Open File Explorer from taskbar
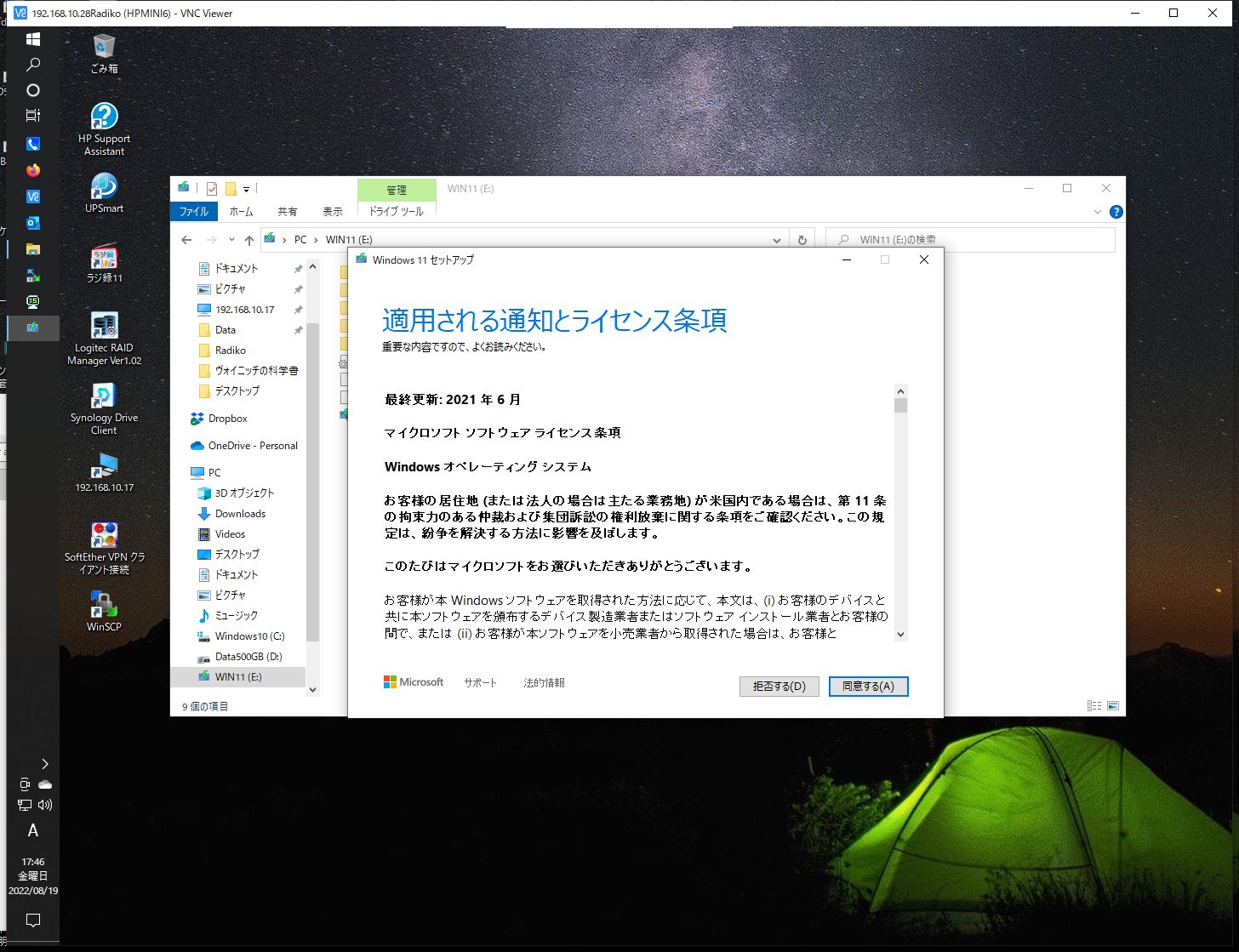Image resolution: width=1239 pixels, height=952 pixels. tap(33, 249)
